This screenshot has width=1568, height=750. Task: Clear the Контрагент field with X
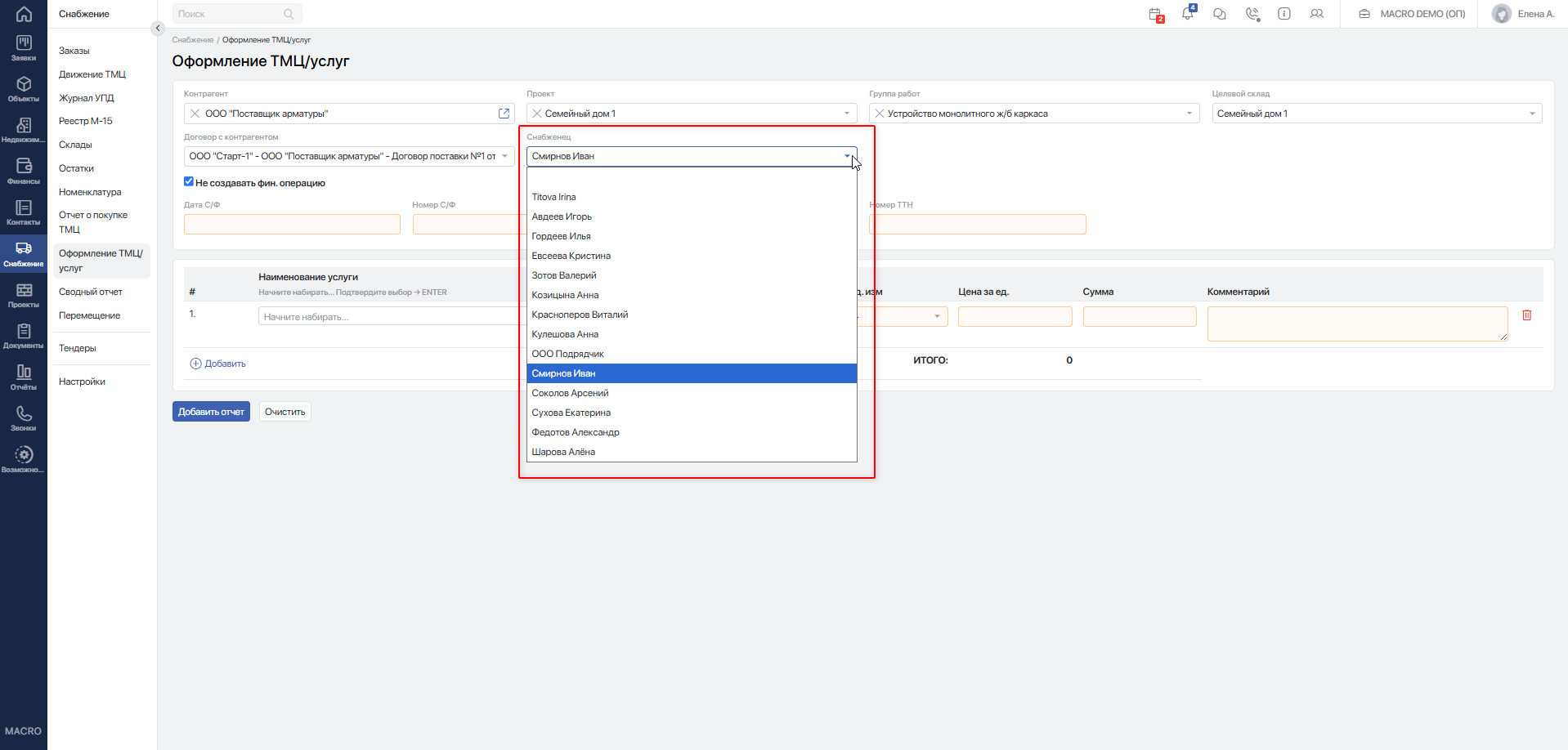click(x=195, y=114)
